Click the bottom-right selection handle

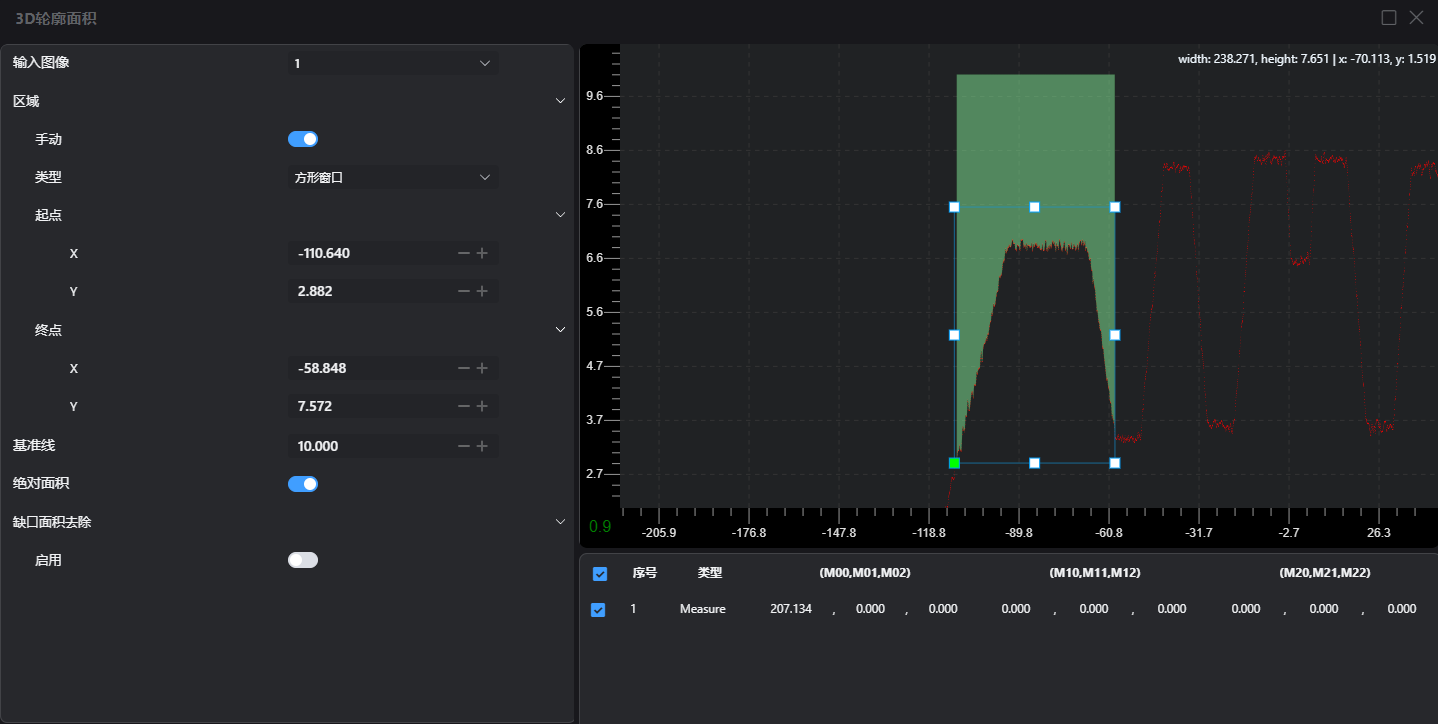[1115, 463]
